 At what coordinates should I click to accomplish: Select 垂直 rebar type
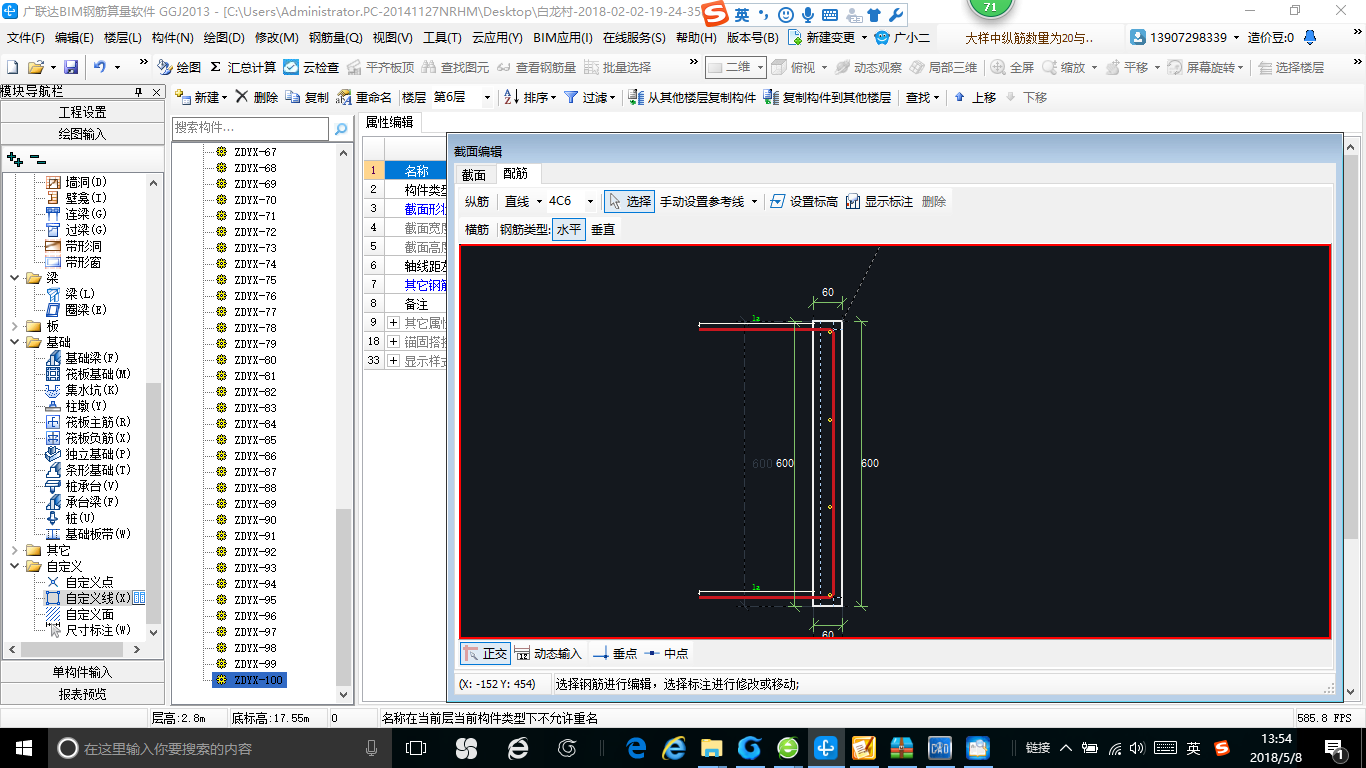tap(603, 229)
